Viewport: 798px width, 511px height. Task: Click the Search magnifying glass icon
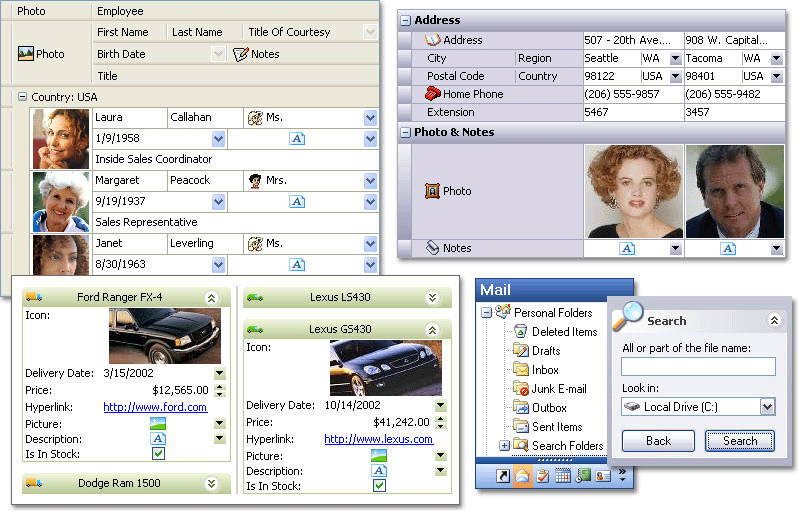coord(628,316)
